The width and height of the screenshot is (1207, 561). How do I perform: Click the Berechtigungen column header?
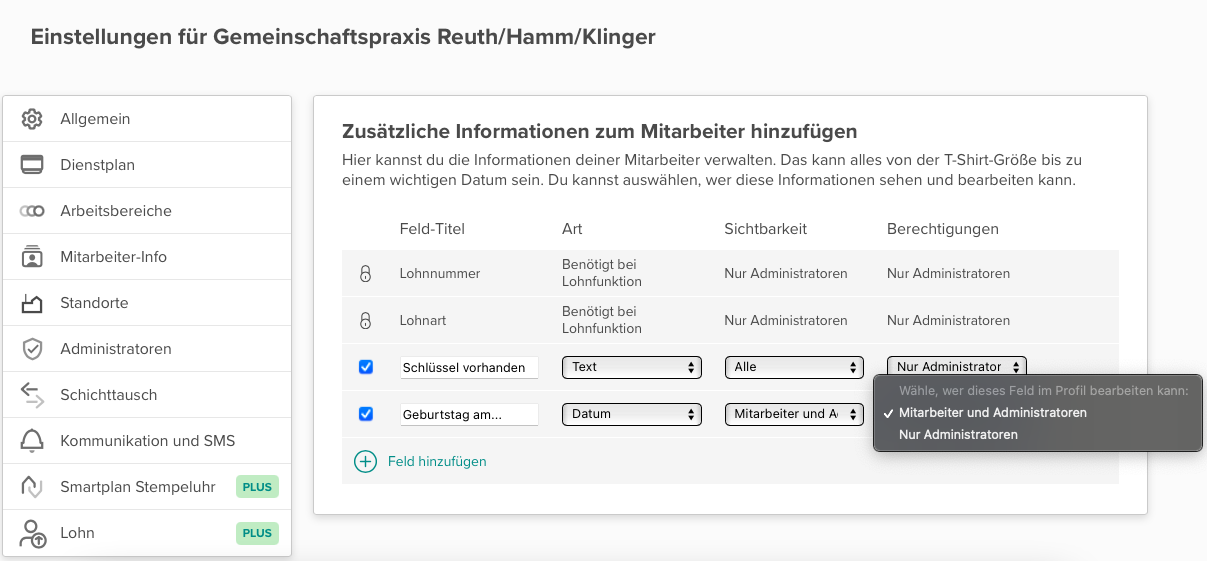pos(943,229)
